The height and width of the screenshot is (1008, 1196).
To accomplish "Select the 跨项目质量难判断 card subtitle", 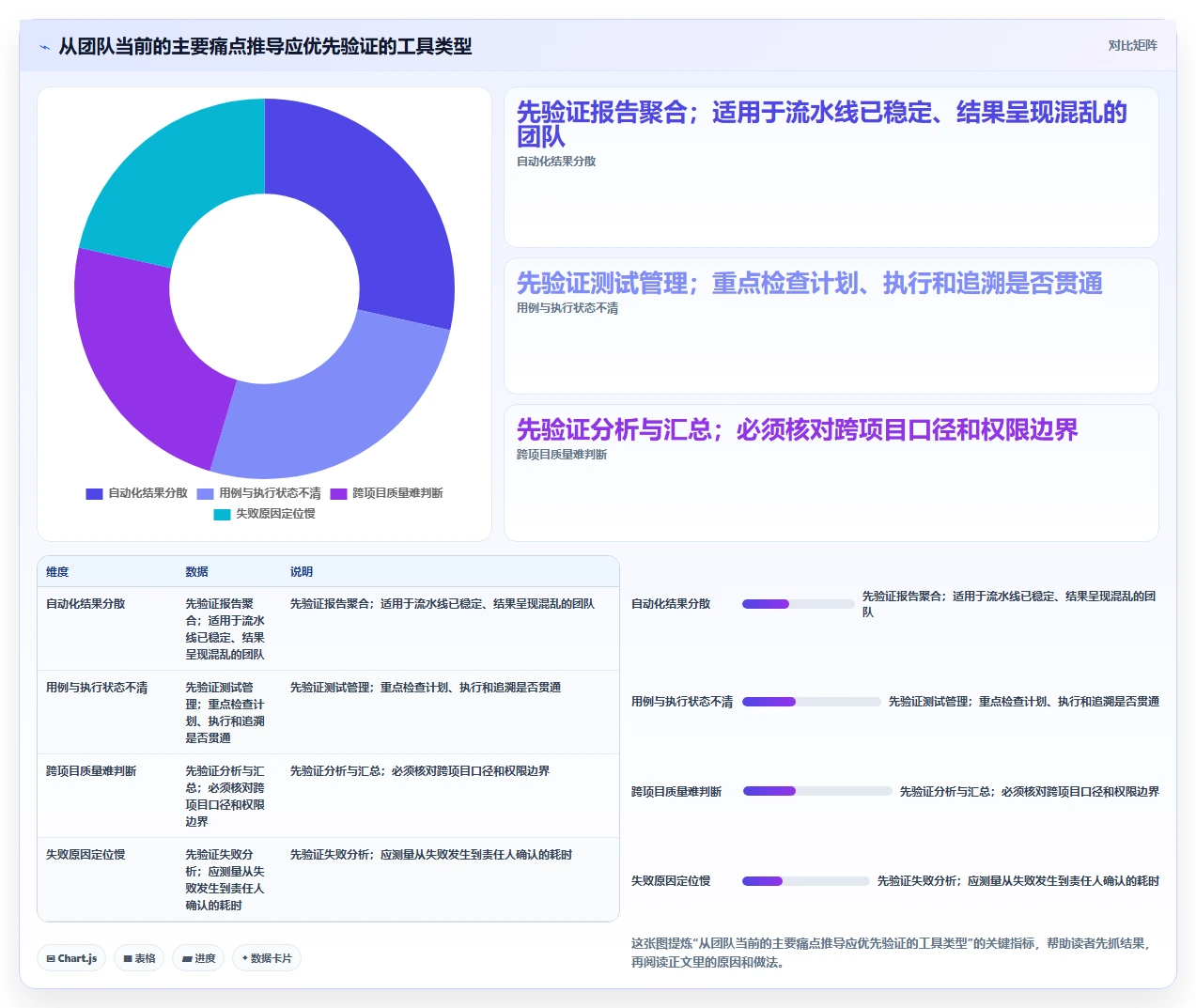I will [562, 455].
